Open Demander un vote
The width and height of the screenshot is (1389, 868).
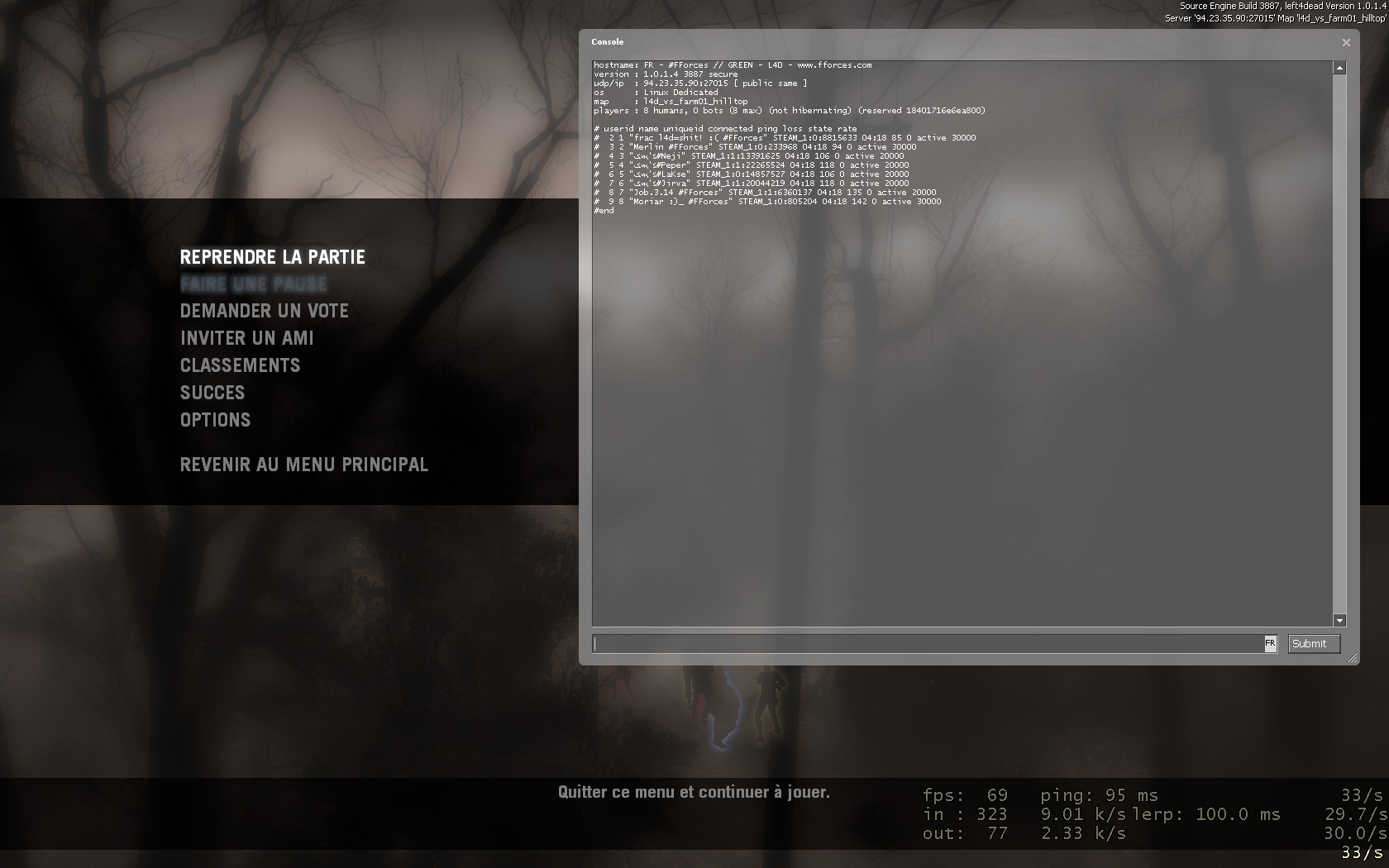tap(264, 312)
